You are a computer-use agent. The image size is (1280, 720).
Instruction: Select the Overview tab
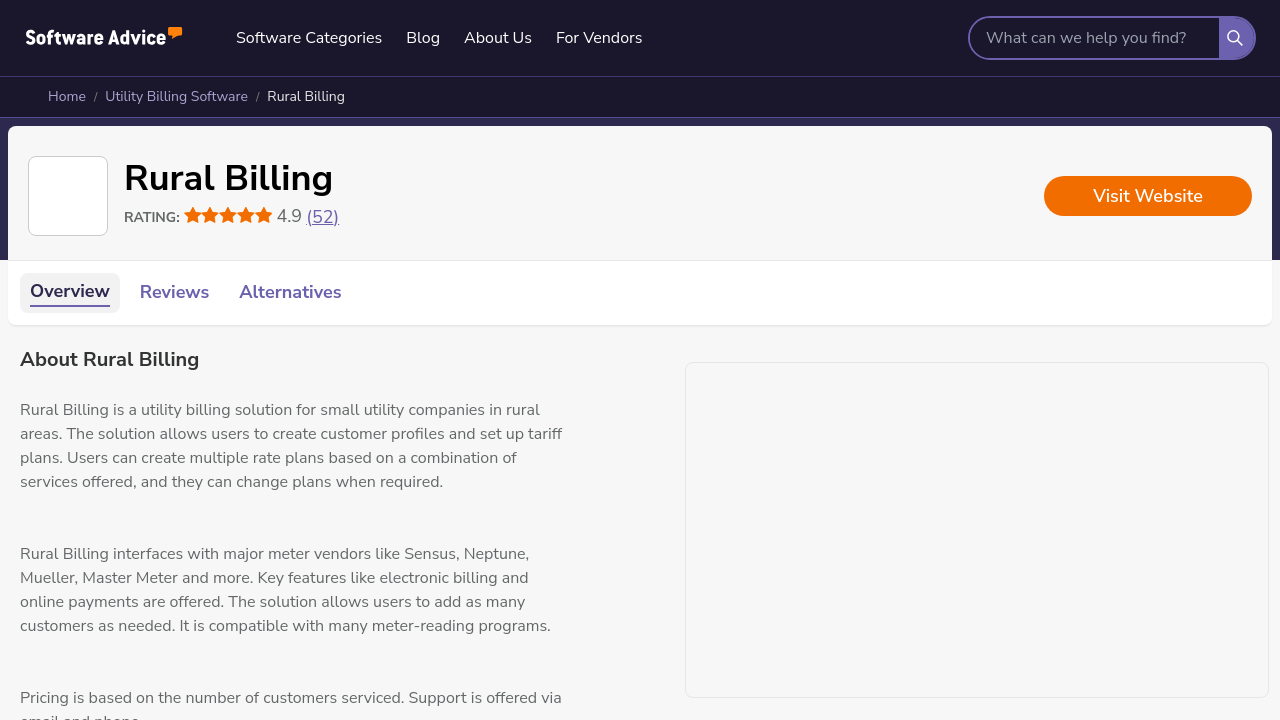70,292
